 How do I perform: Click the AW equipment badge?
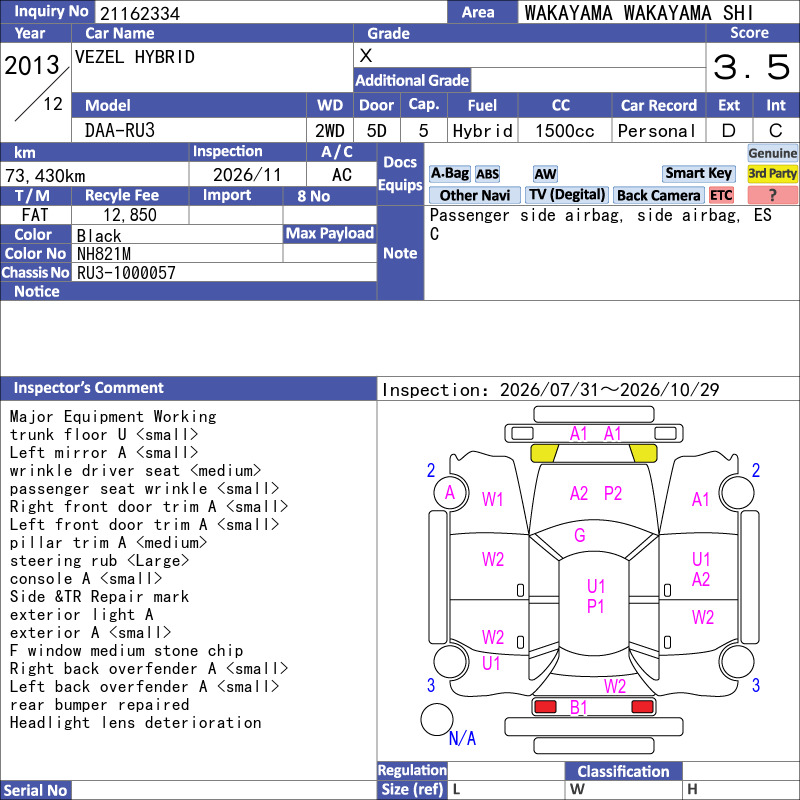tap(545, 174)
